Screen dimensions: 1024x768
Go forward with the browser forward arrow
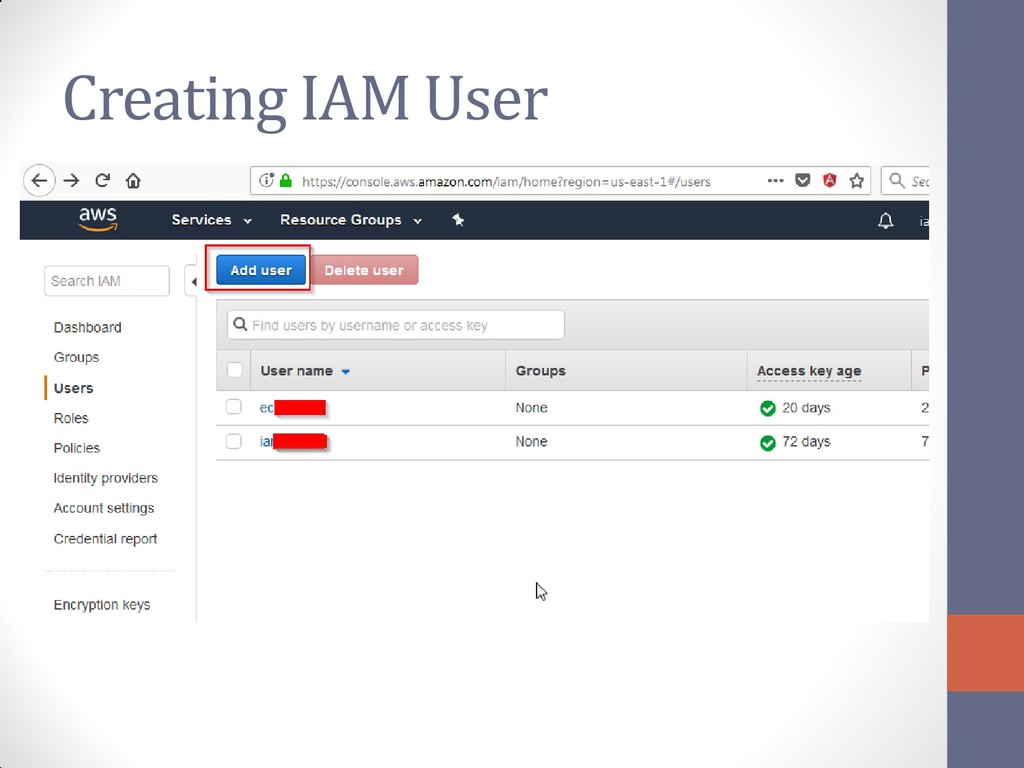pyautogui.click(x=71, y=181)
